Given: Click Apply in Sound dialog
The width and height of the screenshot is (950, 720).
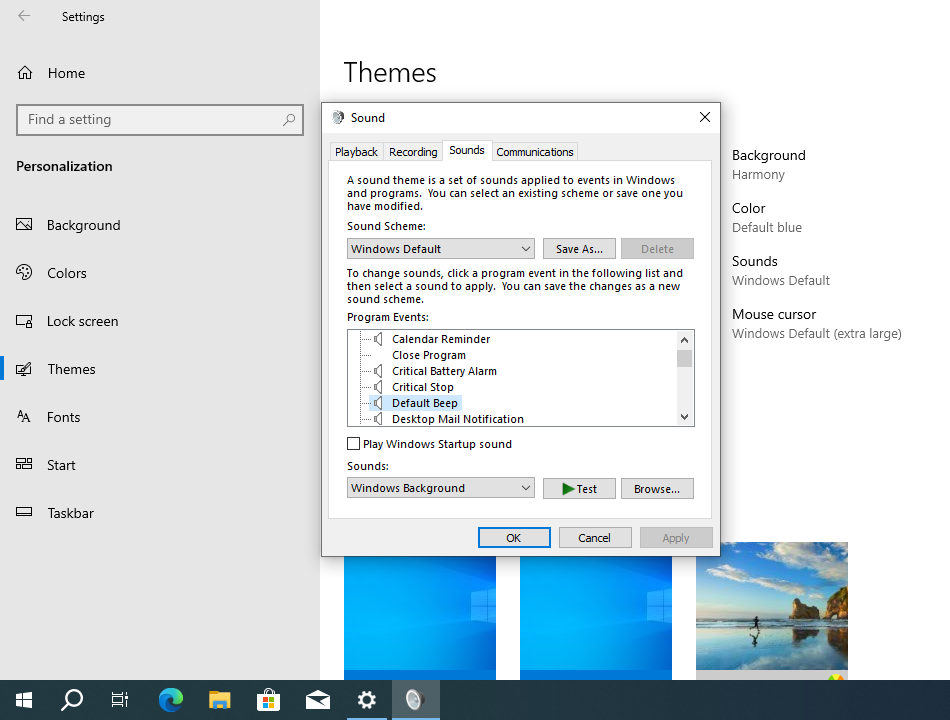Looking at the screenshot, I should point(676,538).
